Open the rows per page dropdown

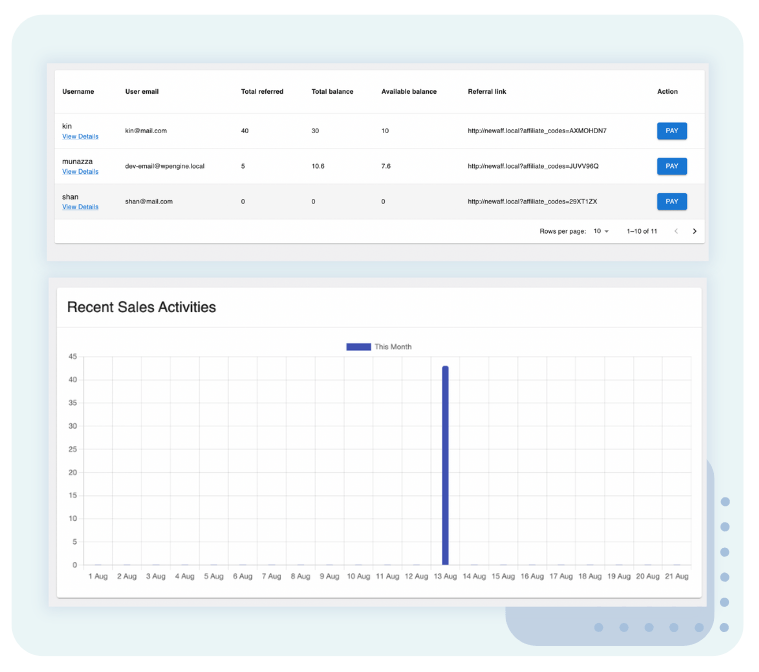(601, 231)
